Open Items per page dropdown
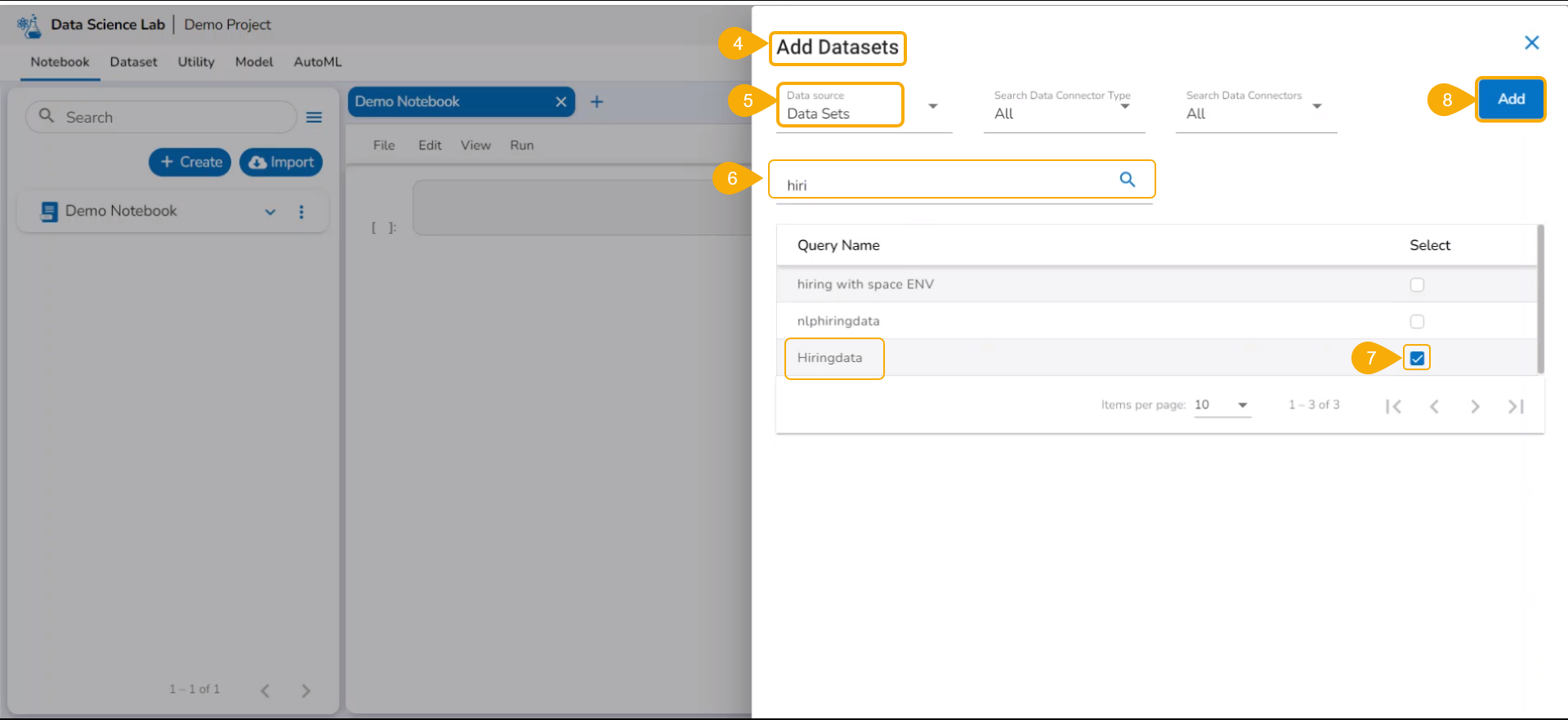Viewport: 1568px width, 720px height. pos(1222,405)
